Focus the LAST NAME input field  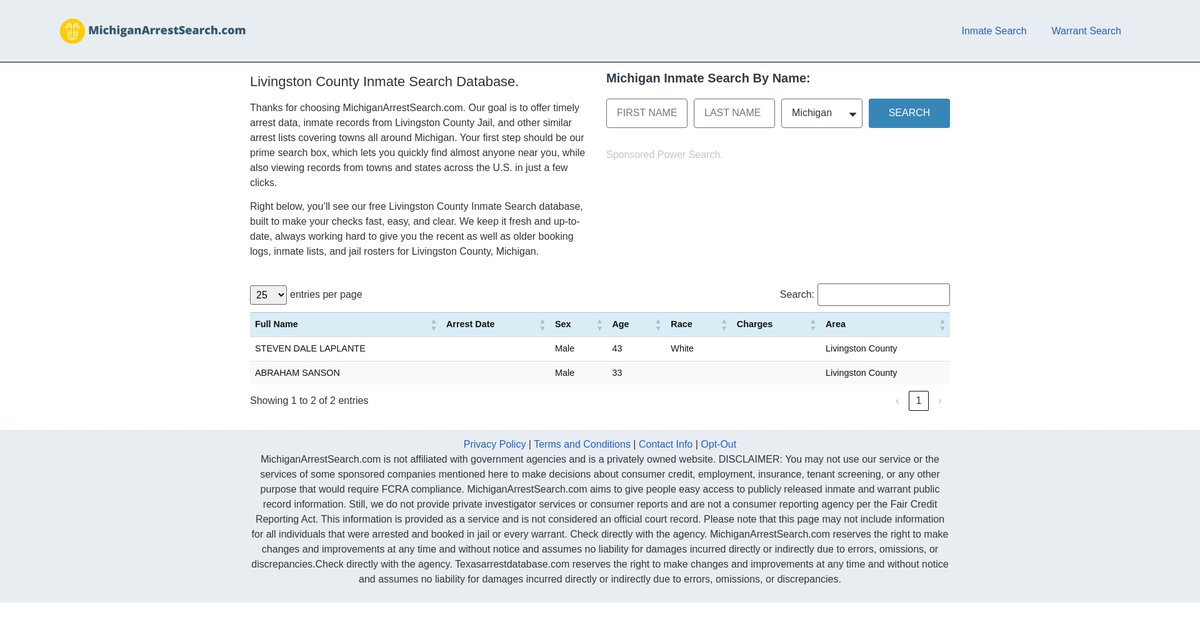pyautogui.click(x=733, y=113)
